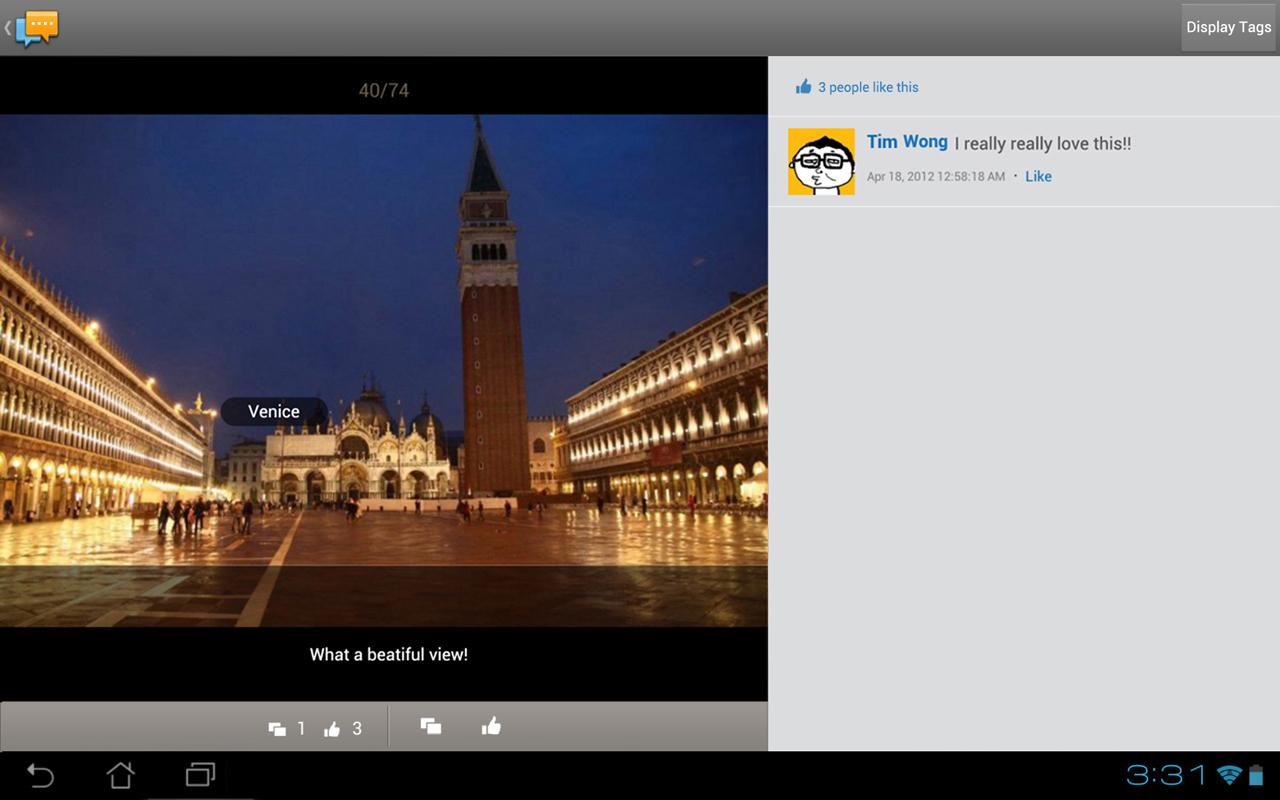Tap the Venice tag on photo
Screen dimensions: 1280x800
274,411
